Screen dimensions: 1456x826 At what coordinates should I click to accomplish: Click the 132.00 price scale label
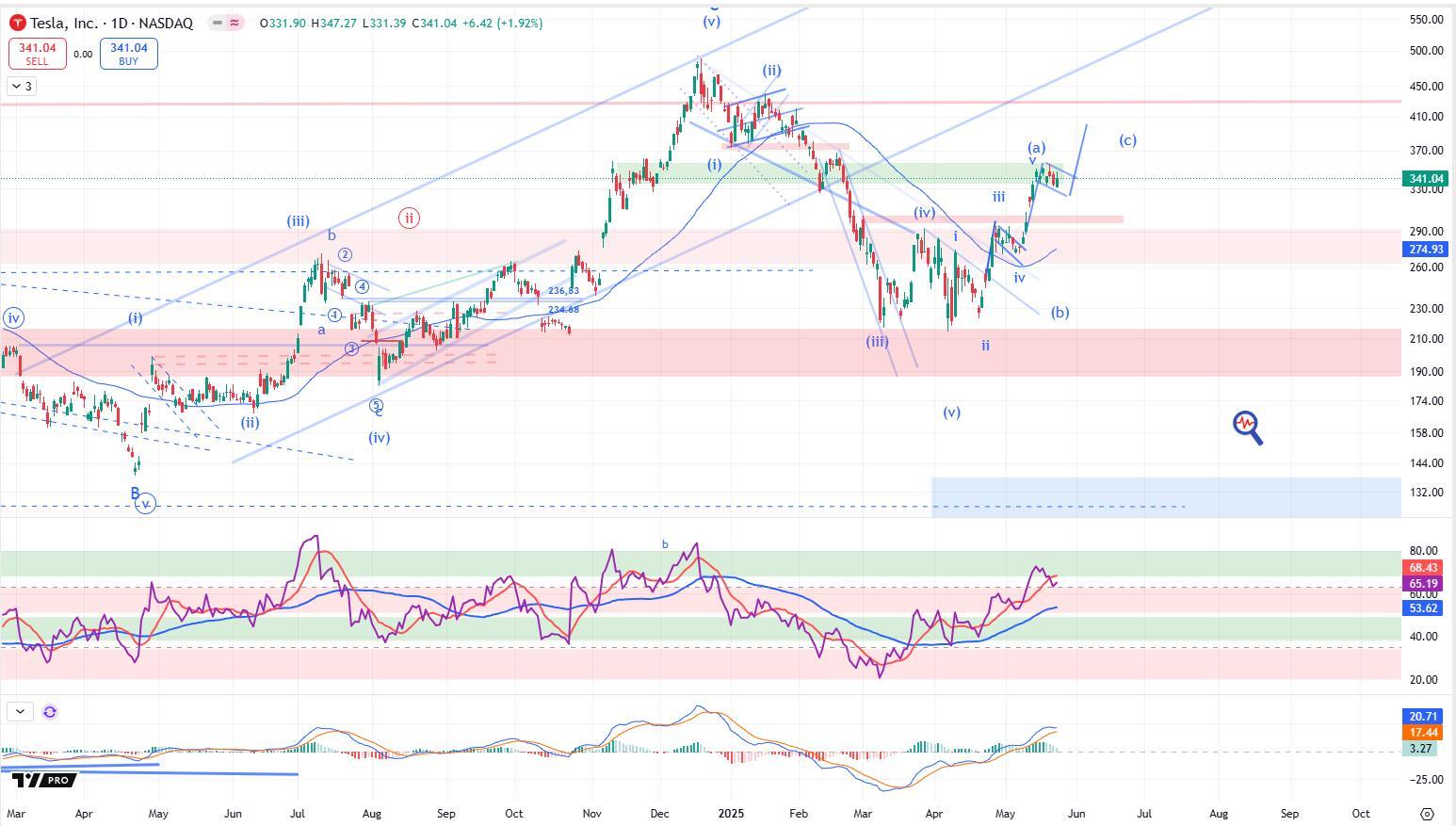pyautogui.click(x=1427, y=493)
